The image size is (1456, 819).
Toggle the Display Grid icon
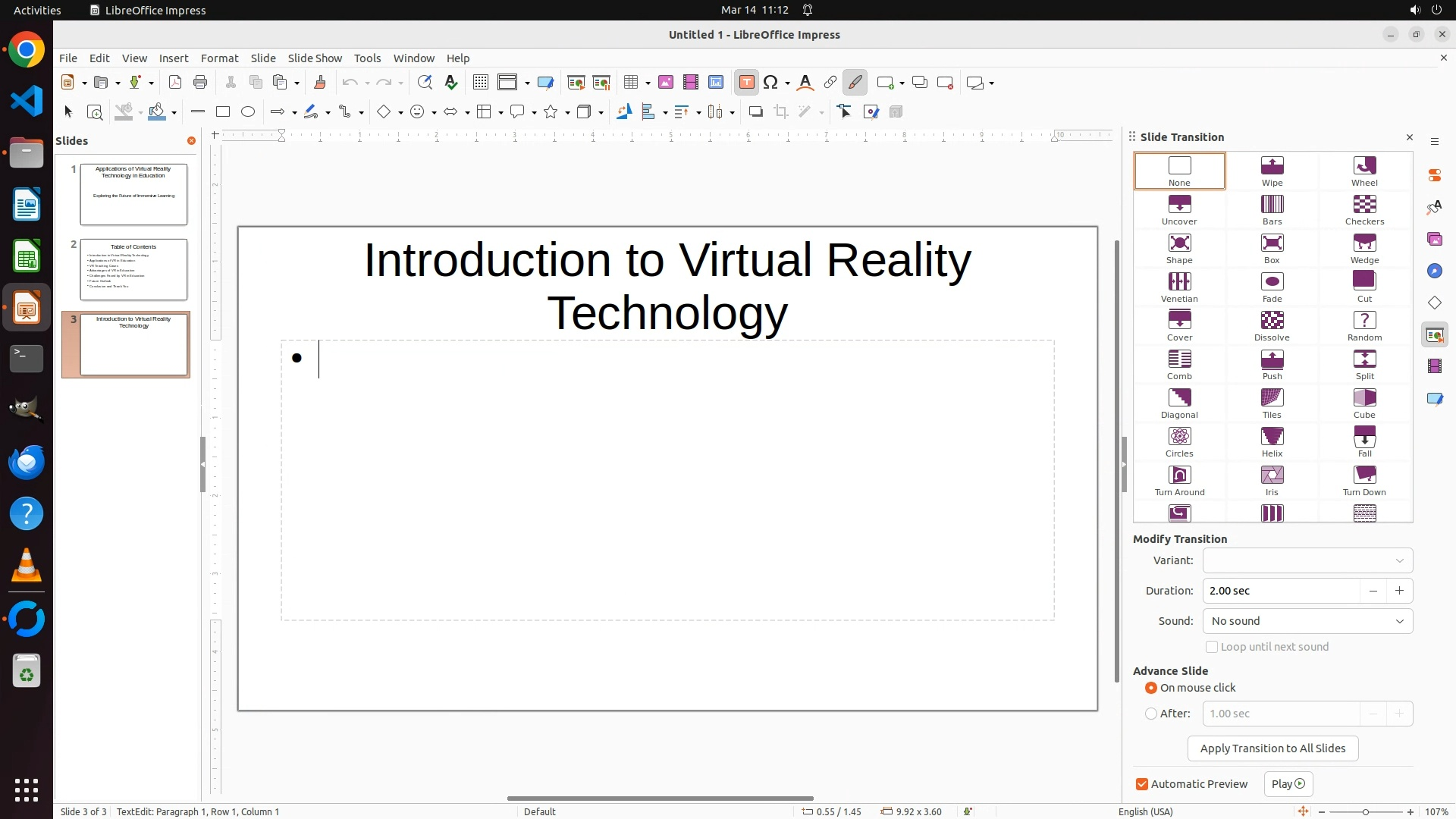pyautogui.click(x=480, y=83)
